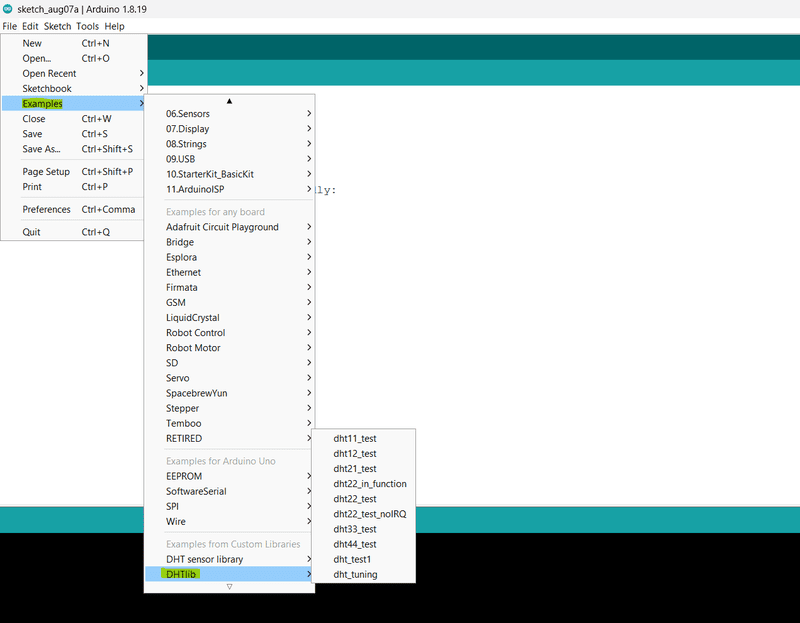Expand 11.ArduinoISP examples
This screenshot has height=623, width=800.
click(x=229, y=189)
